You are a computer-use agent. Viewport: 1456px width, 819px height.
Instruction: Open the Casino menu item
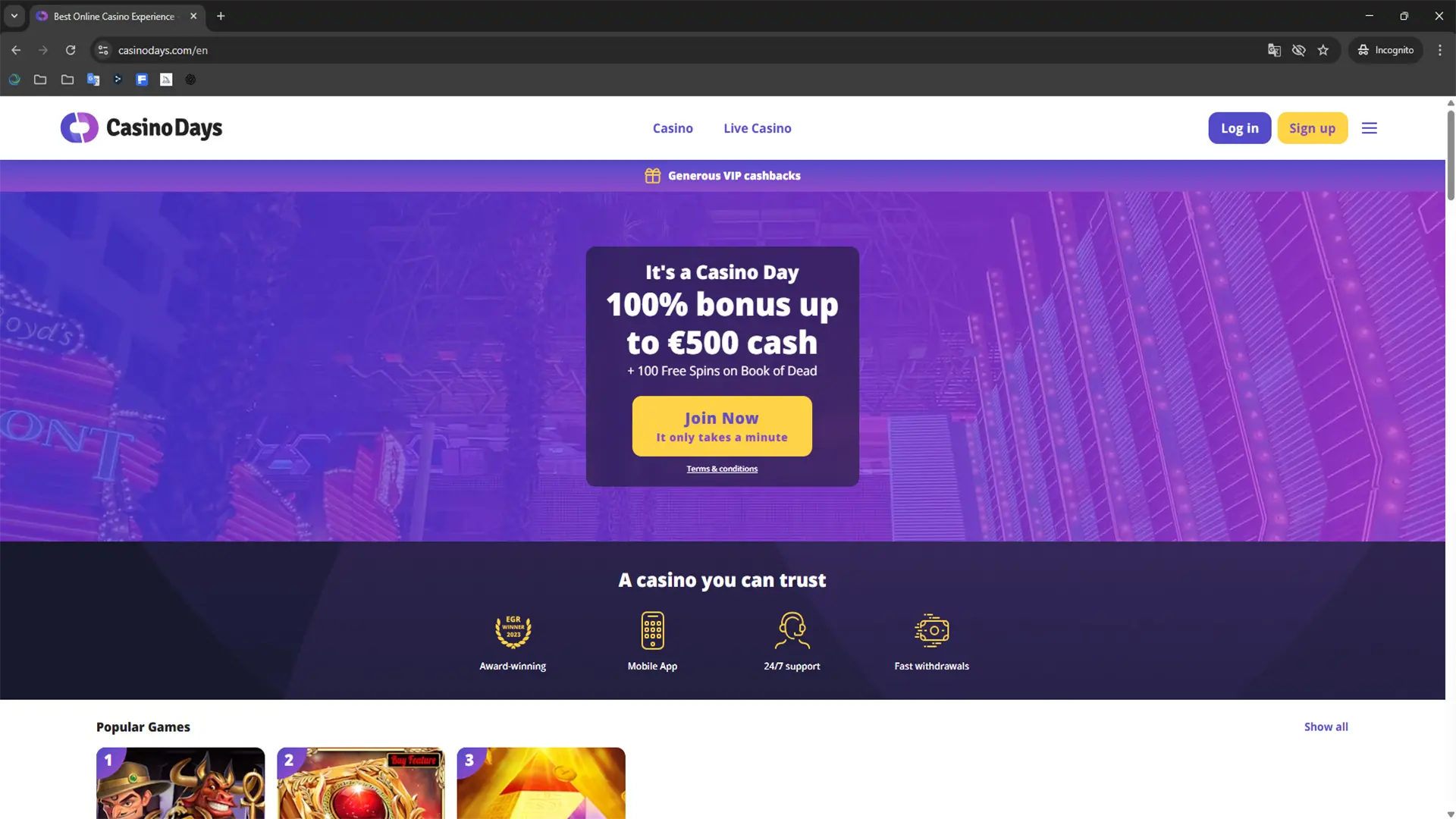[673, 128]
